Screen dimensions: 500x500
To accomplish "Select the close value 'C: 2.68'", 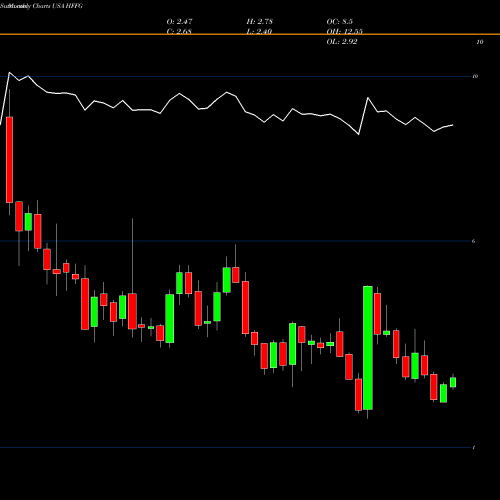I will (179, 31).
